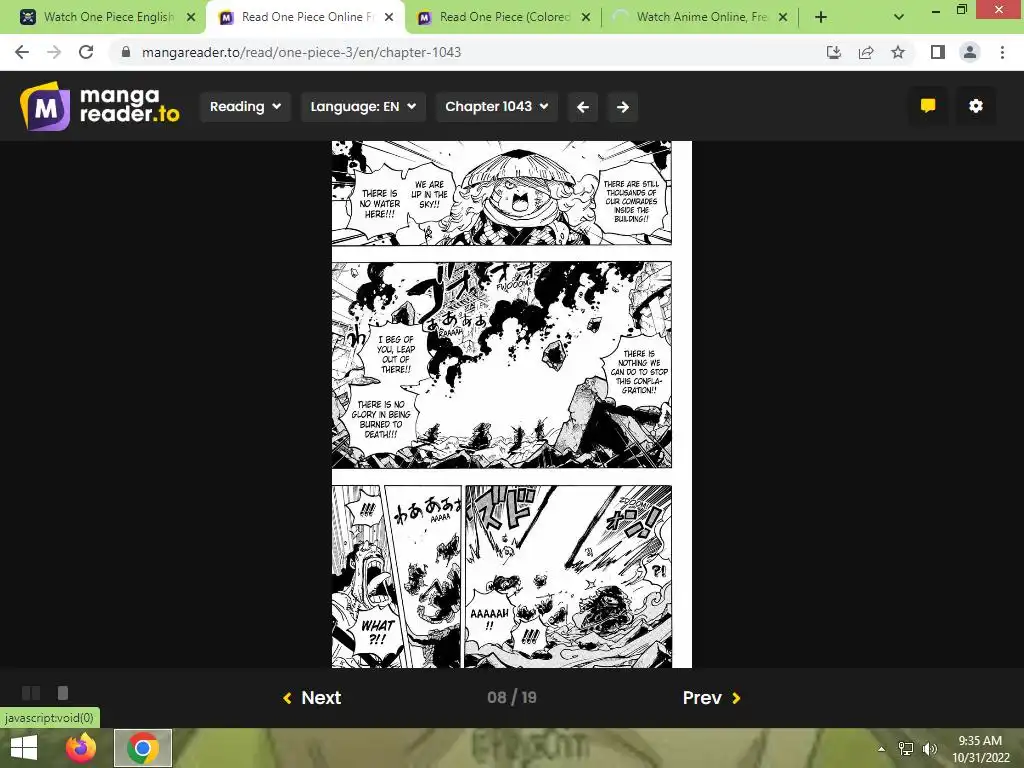This screenshot has width=1024, height=768.
Task: Open the Chrome profile avatar
Action: pos(970,52)
